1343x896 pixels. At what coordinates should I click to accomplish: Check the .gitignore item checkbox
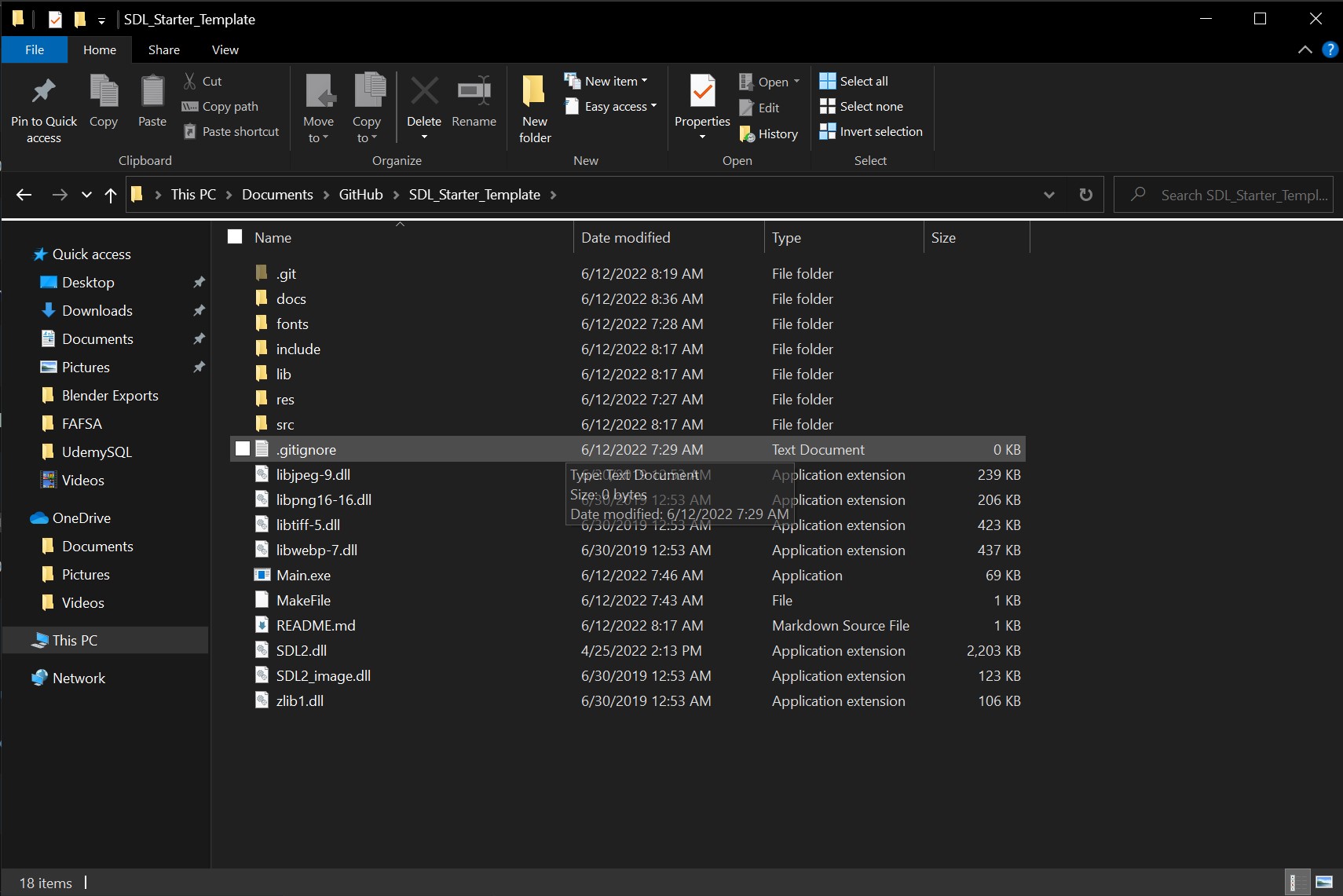click(x=243, y=449)
